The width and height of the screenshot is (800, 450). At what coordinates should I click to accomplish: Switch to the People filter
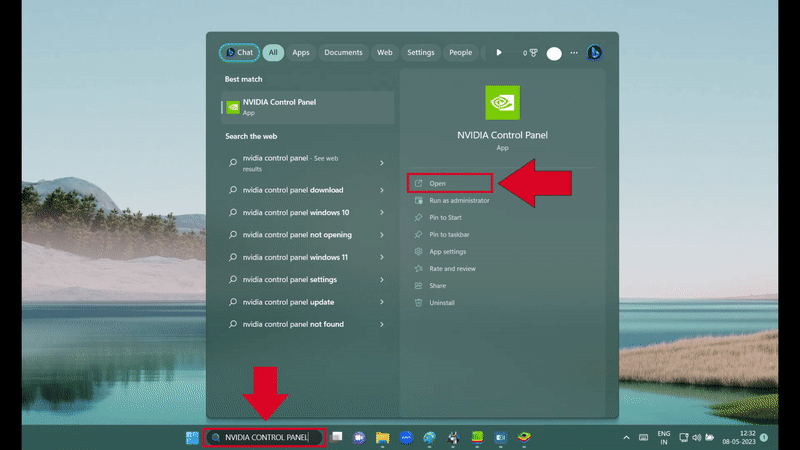pyautogui.click(x=460, y=53)
